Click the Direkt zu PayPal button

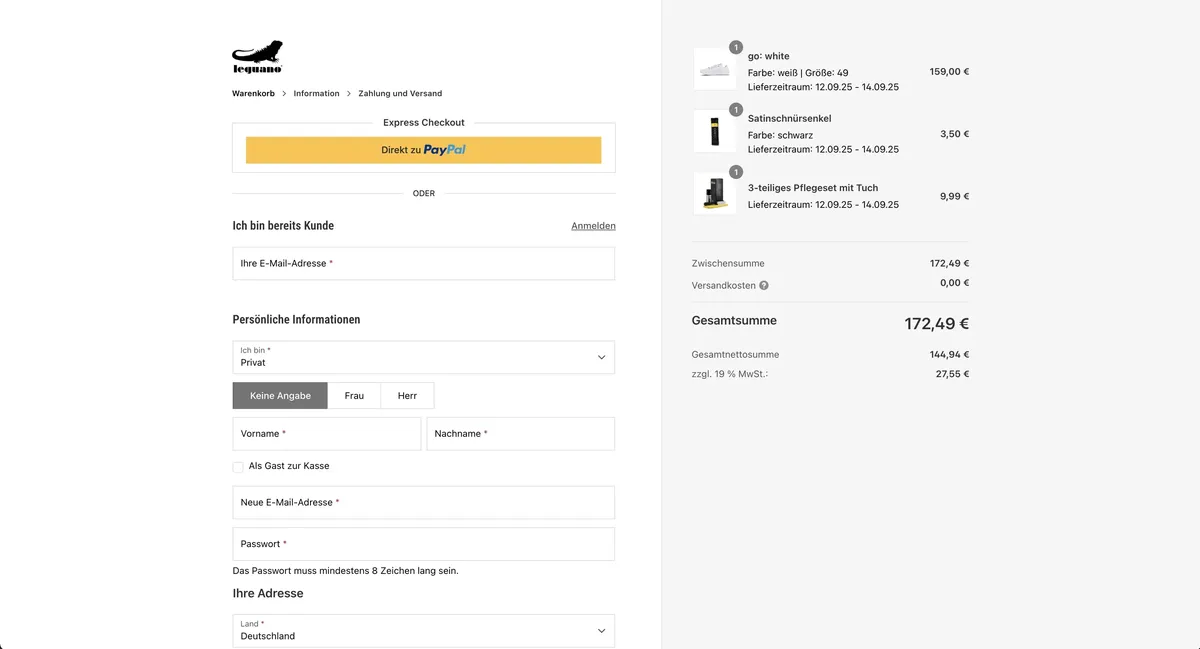(424, 150)
